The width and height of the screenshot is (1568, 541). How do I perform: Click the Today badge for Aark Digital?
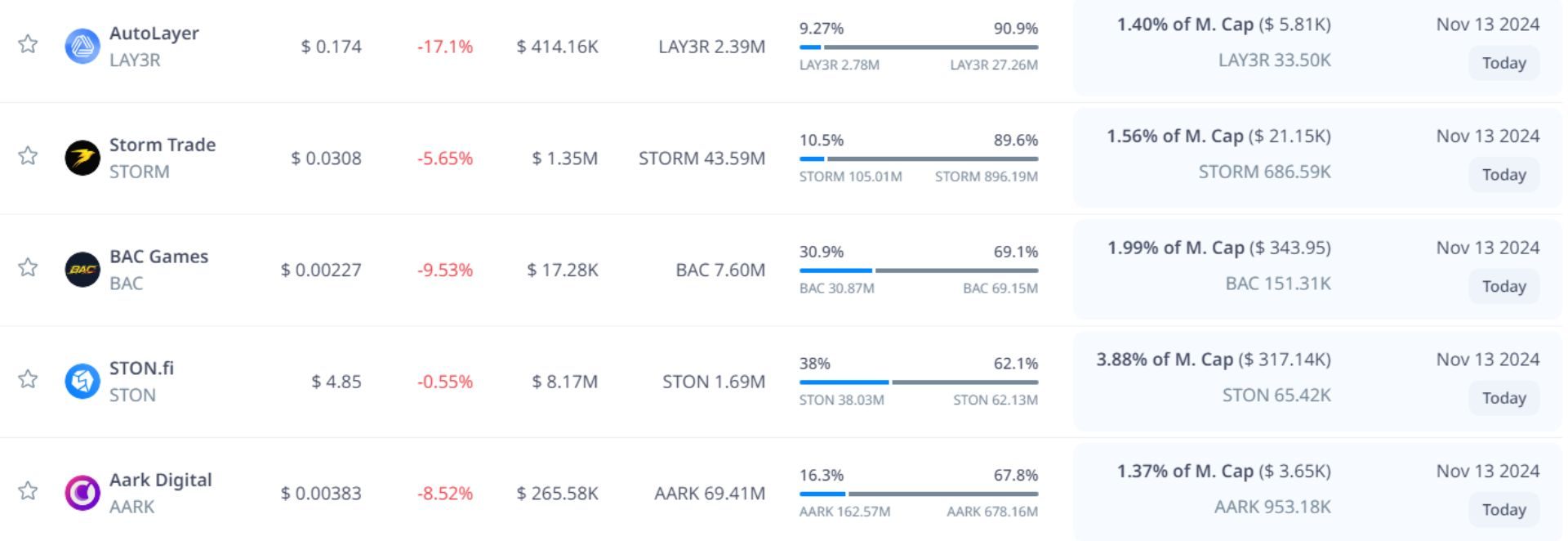[x=1503, y=510]
